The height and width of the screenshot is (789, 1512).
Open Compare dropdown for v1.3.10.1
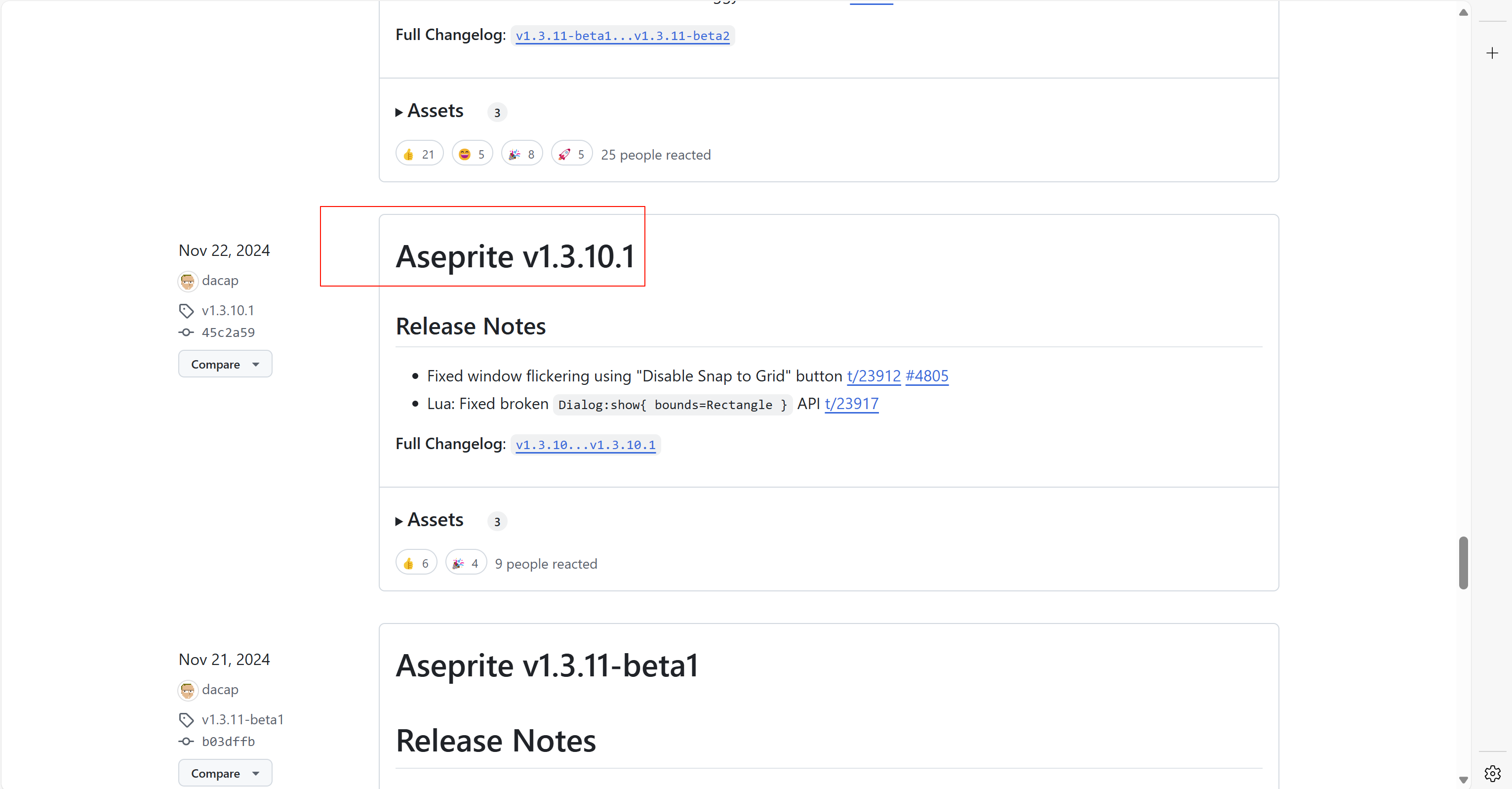click(x=225, y=364)
